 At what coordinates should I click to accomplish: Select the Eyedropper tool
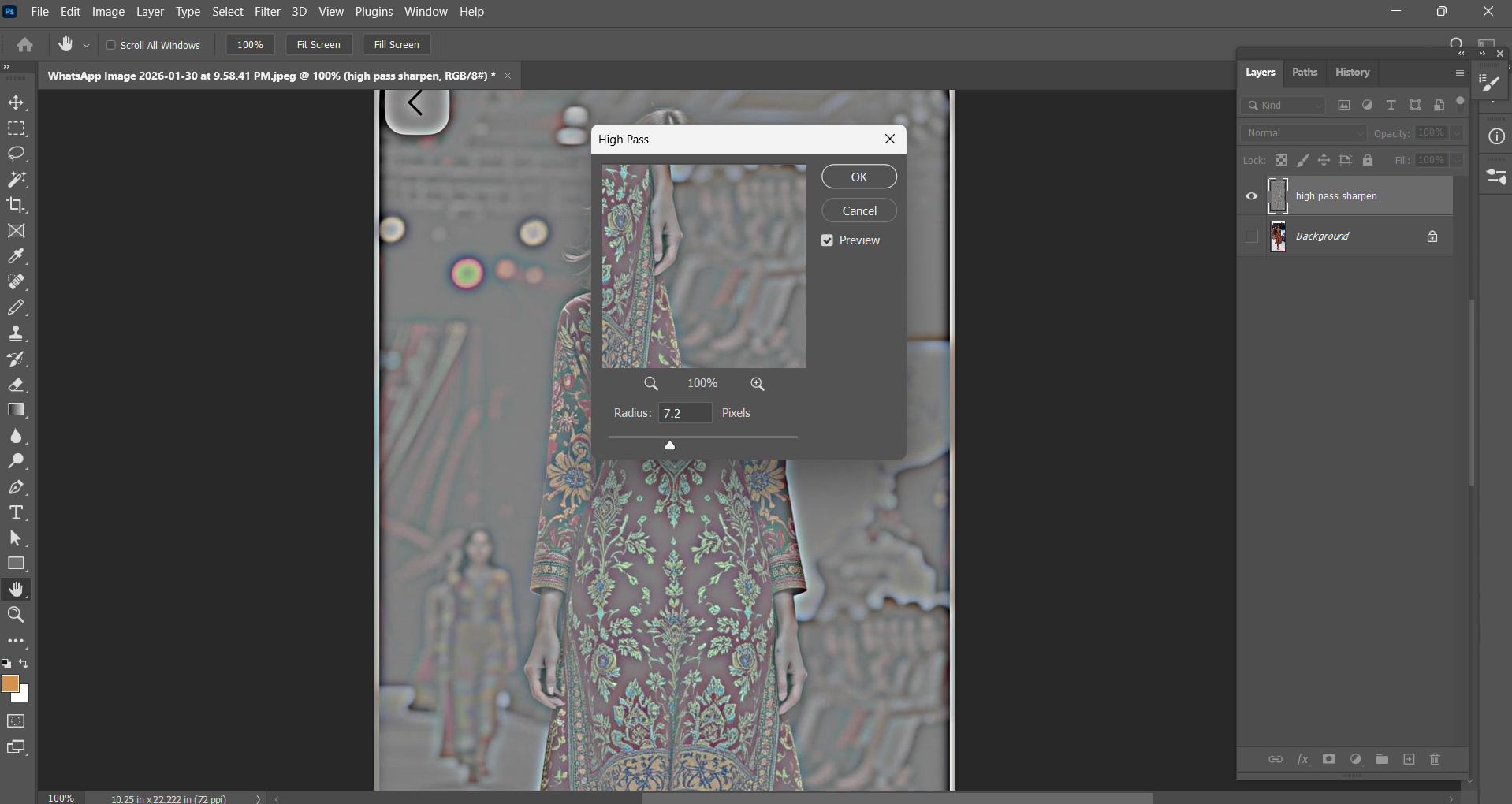16,256
